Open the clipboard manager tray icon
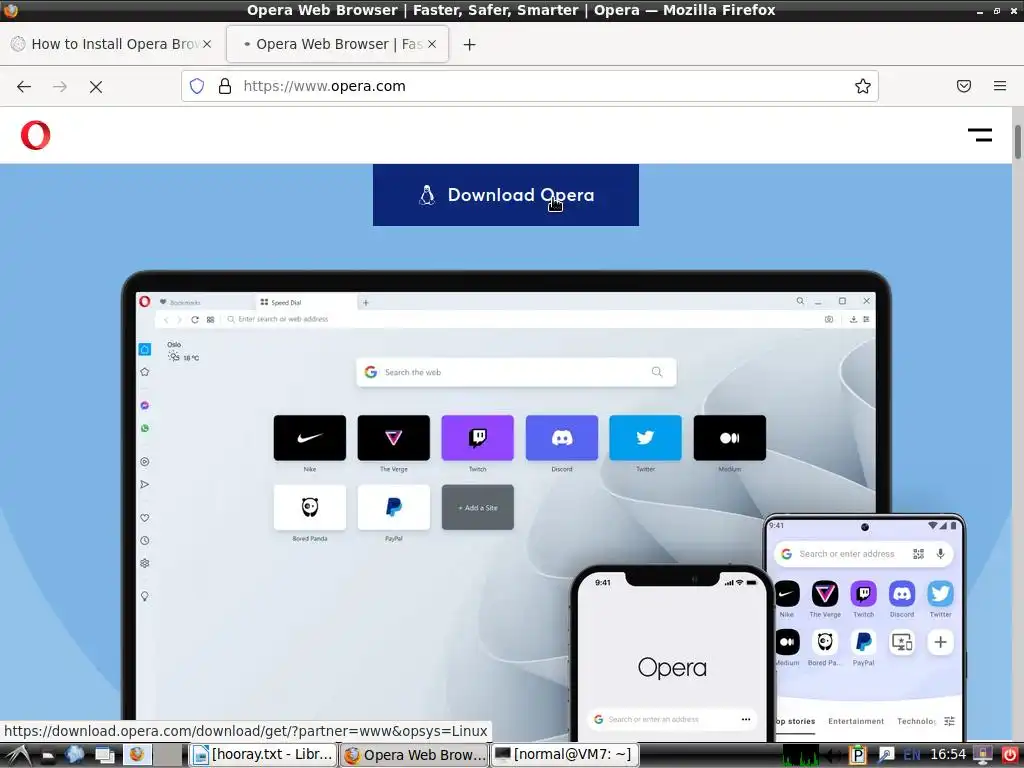Viewport: 1024px width, 768px height. [858, 756]
